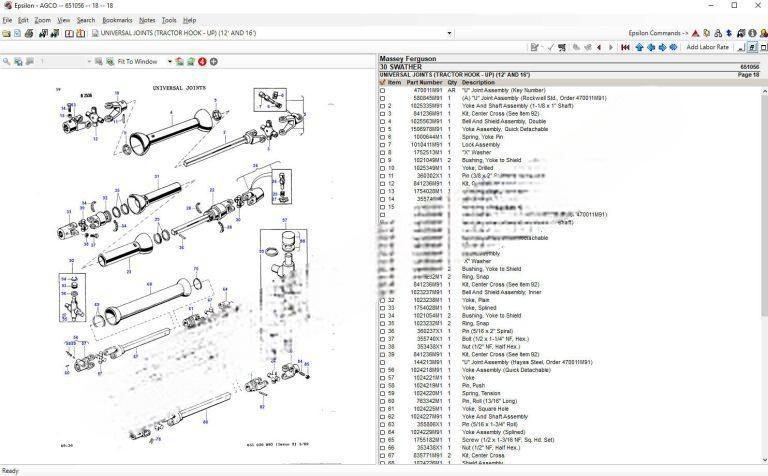Tick item 60 Pin, Roll (13/16" Long) checkbox
Image resolution: width=768 pixels, height=476 pixels.
pos(383,402)
